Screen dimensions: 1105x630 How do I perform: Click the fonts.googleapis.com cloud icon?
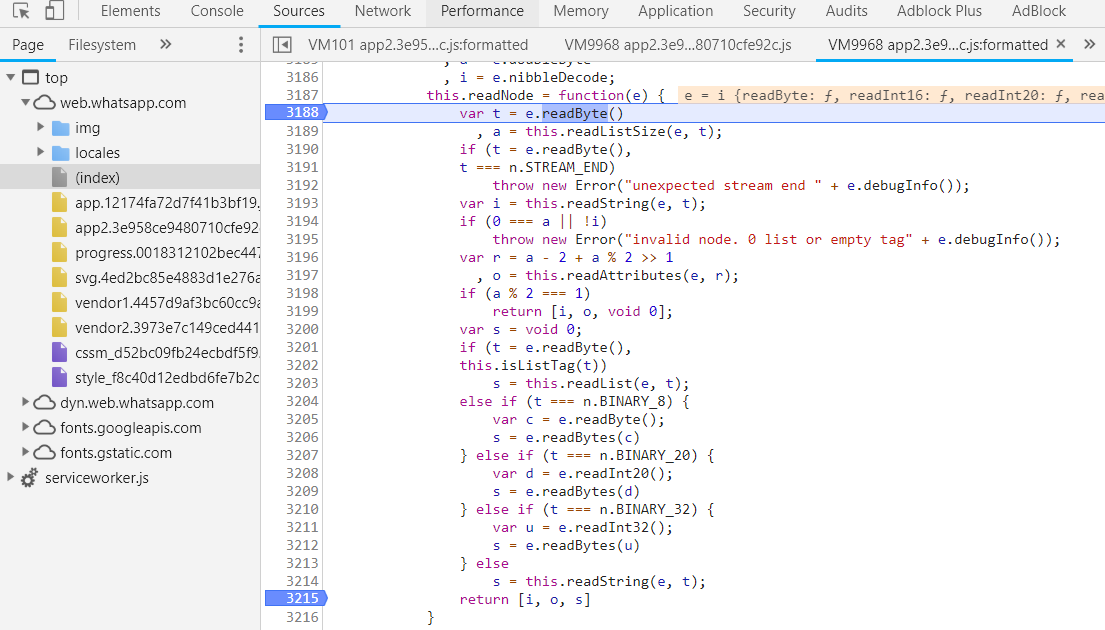click(x=44, y=428)
